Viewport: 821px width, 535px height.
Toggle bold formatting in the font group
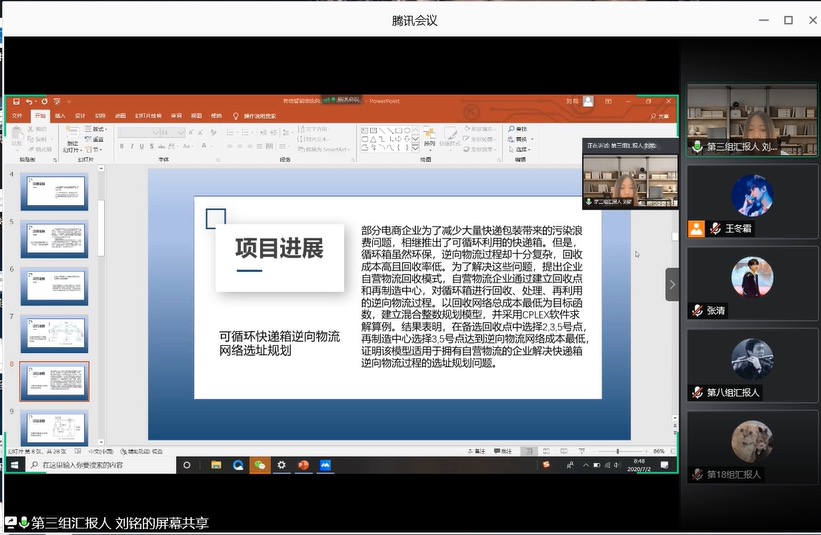pyautogui.click(x=121, y=146)
